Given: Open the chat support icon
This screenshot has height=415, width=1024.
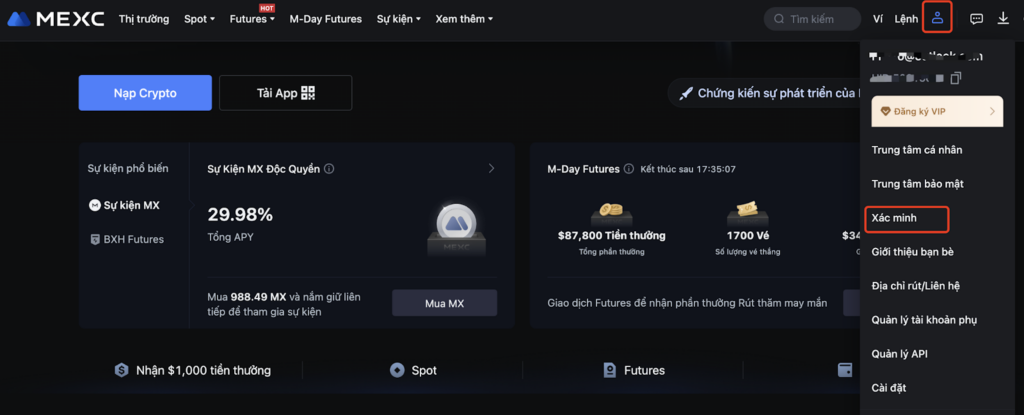Looking at the screenshot, I should coord(976,18).
